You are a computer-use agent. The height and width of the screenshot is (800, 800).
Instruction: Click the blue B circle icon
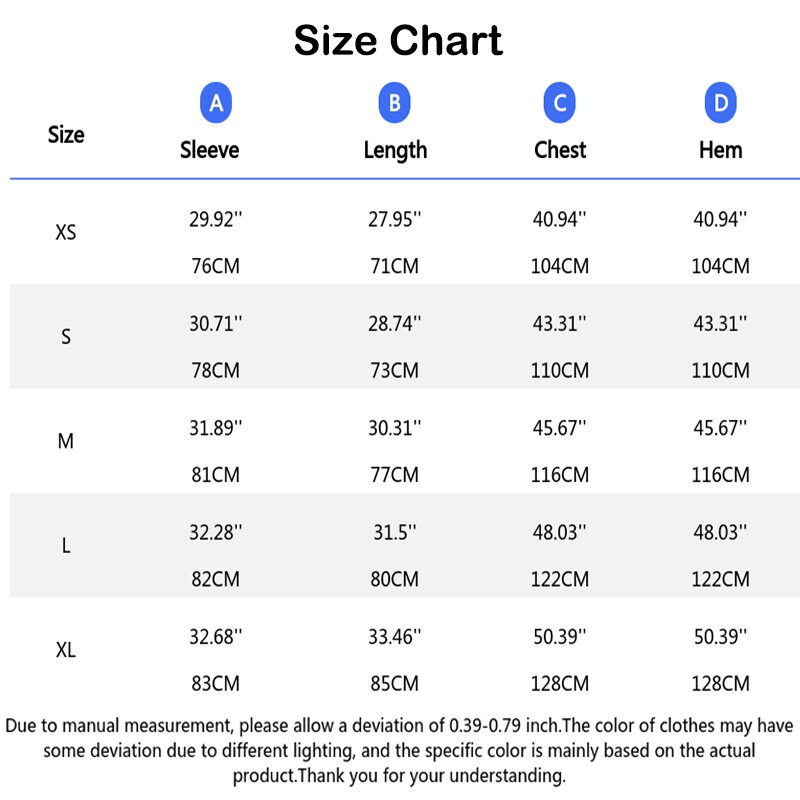395,103
